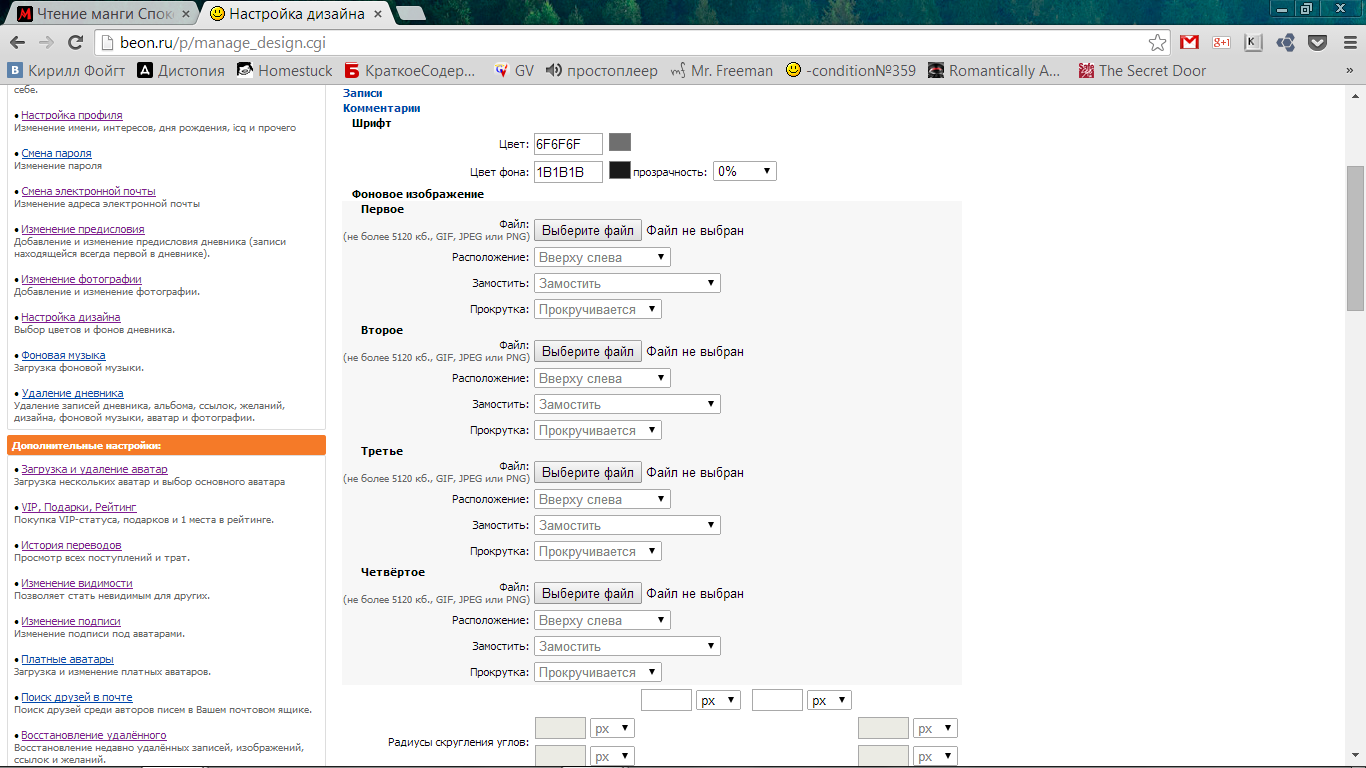
Task: Click the address bar showing beon.ru
Action: pos(630,43)
